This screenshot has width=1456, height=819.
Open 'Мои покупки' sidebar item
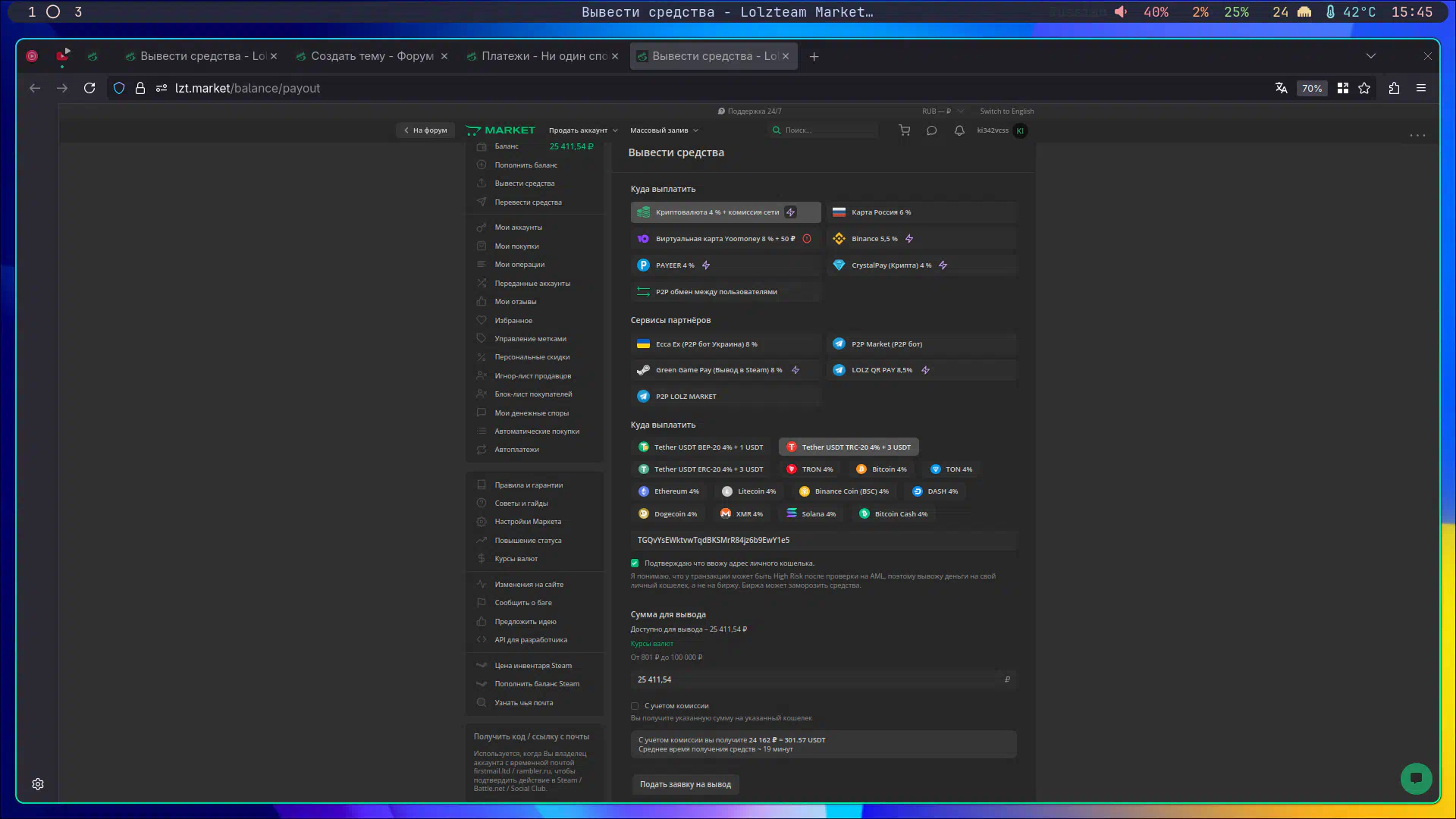tap(516, 246)
